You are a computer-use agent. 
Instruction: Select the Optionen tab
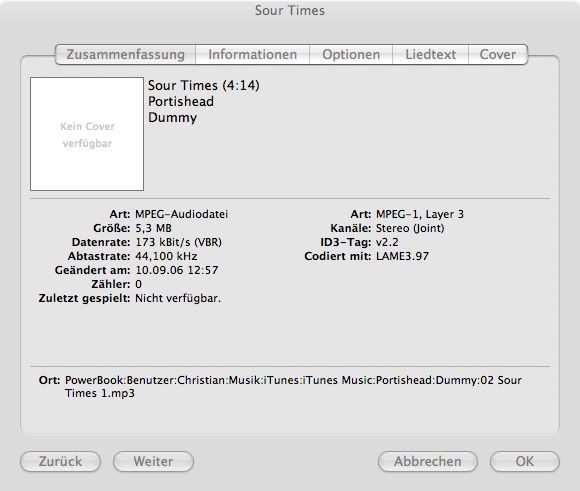[351, 54]
